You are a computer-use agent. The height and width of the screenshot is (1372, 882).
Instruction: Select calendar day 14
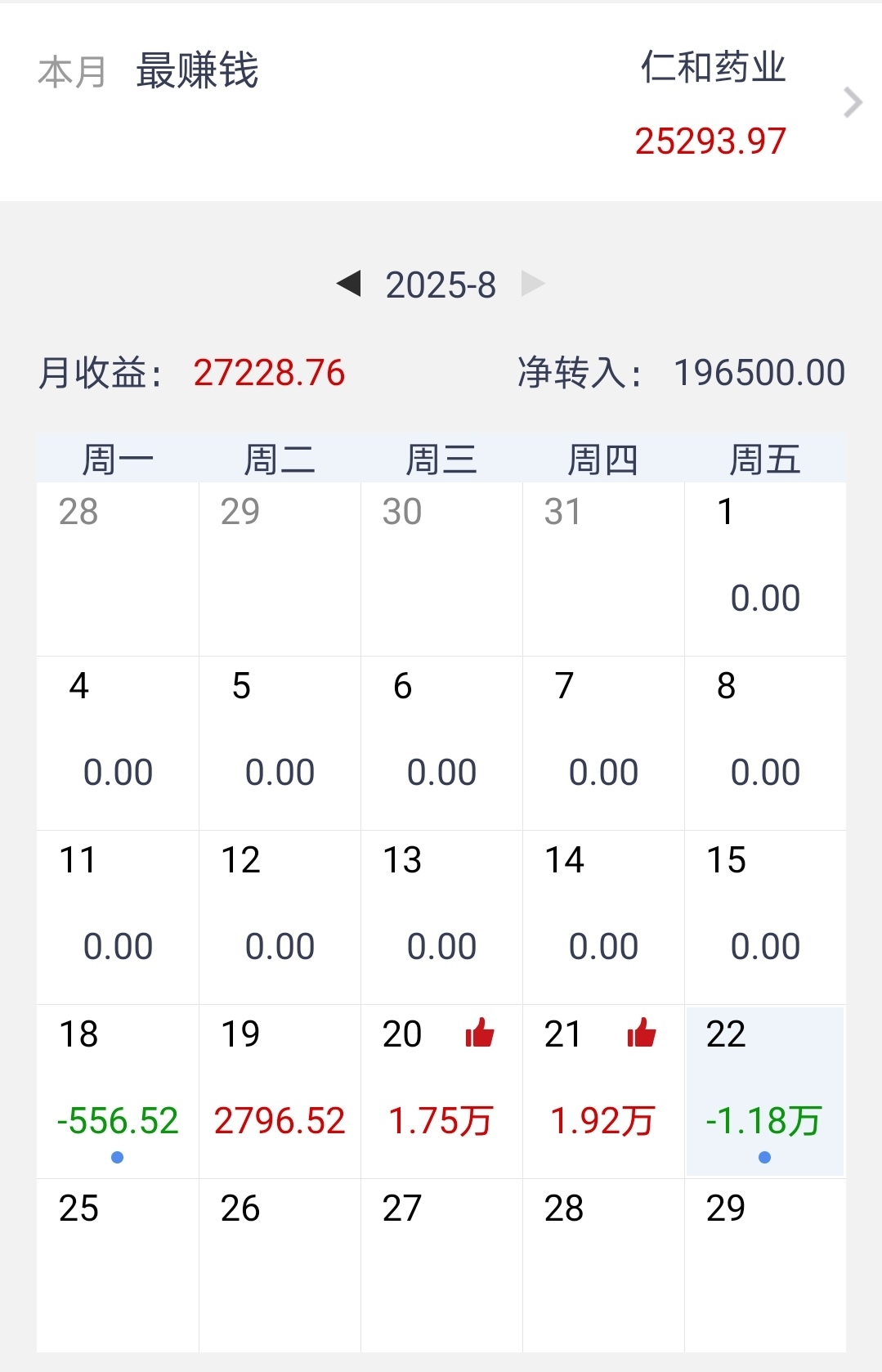click(x=603, y=917)
